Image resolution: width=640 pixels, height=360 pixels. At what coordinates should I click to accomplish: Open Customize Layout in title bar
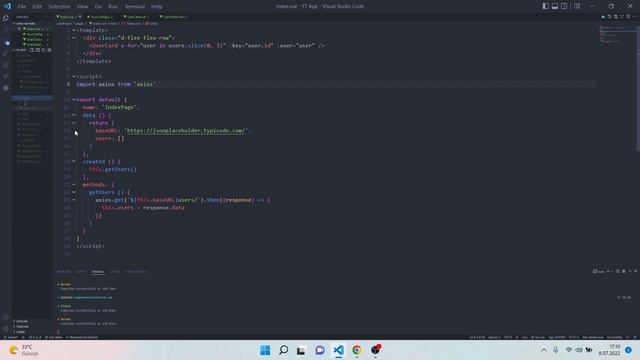click(577, 6)
